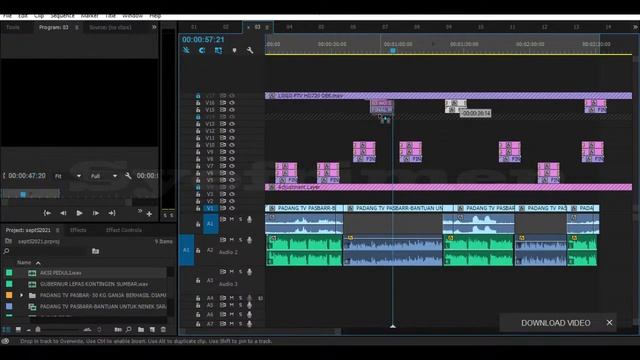Expand the PADANG TV PASBAR- 50 KG GANJA bin
The width and height of the screenshot is (640, 360).
(x=22, y=295)
